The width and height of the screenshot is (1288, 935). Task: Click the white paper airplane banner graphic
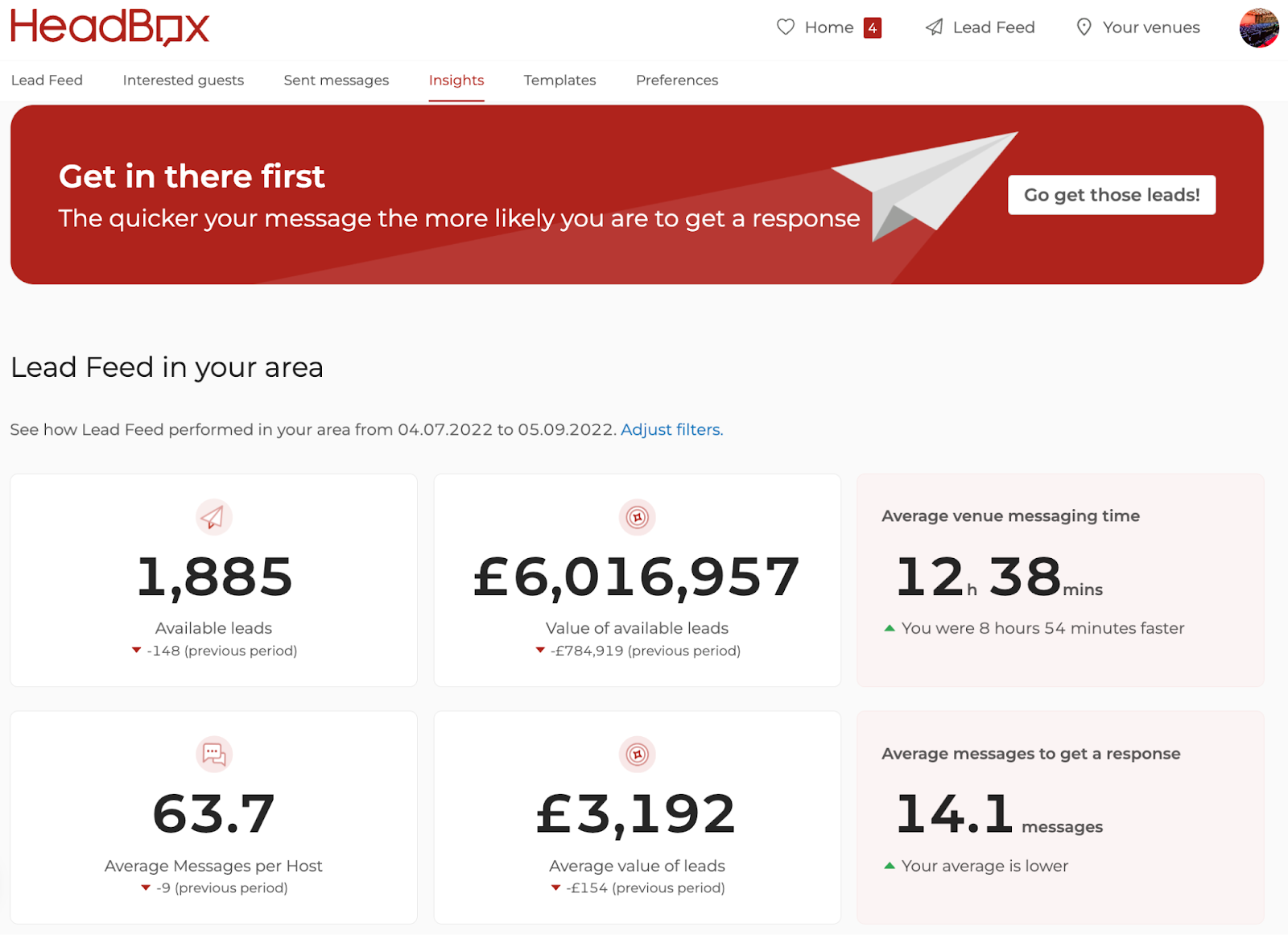924,186
